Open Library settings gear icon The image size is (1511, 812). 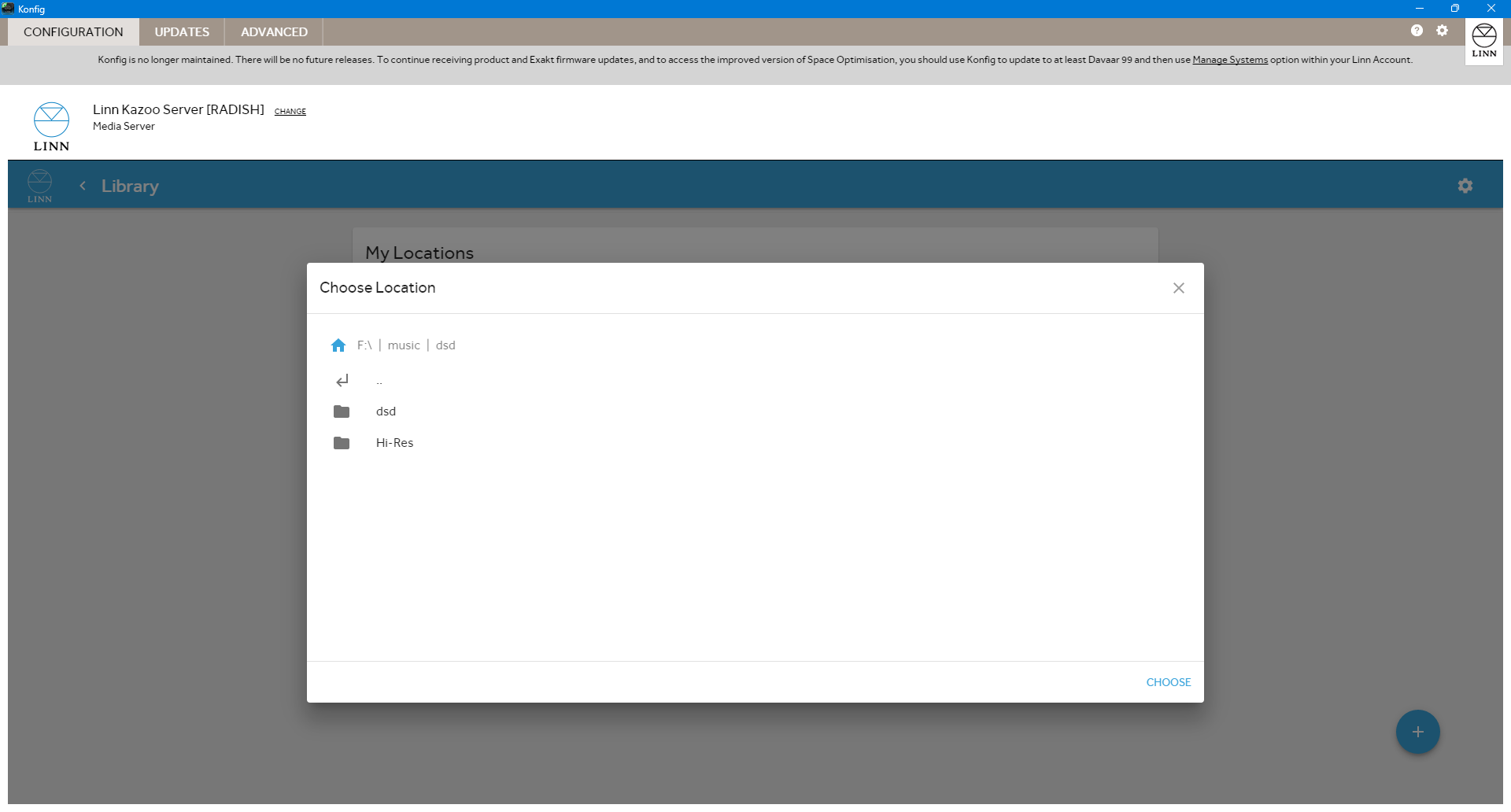point(1465,186)
